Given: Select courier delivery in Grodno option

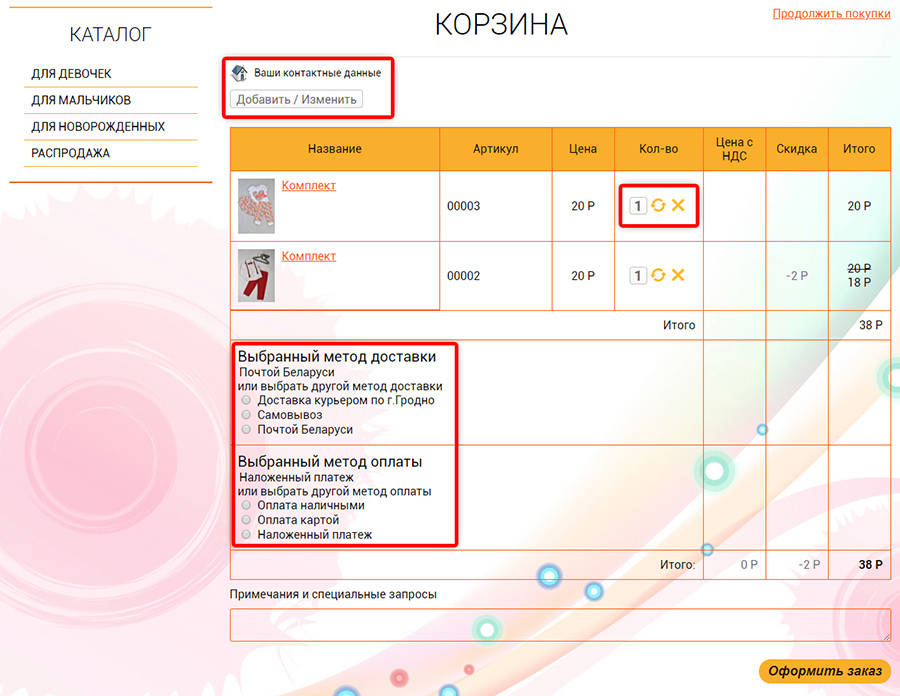Looking at the screenshot, I should (x=246, y=400).
